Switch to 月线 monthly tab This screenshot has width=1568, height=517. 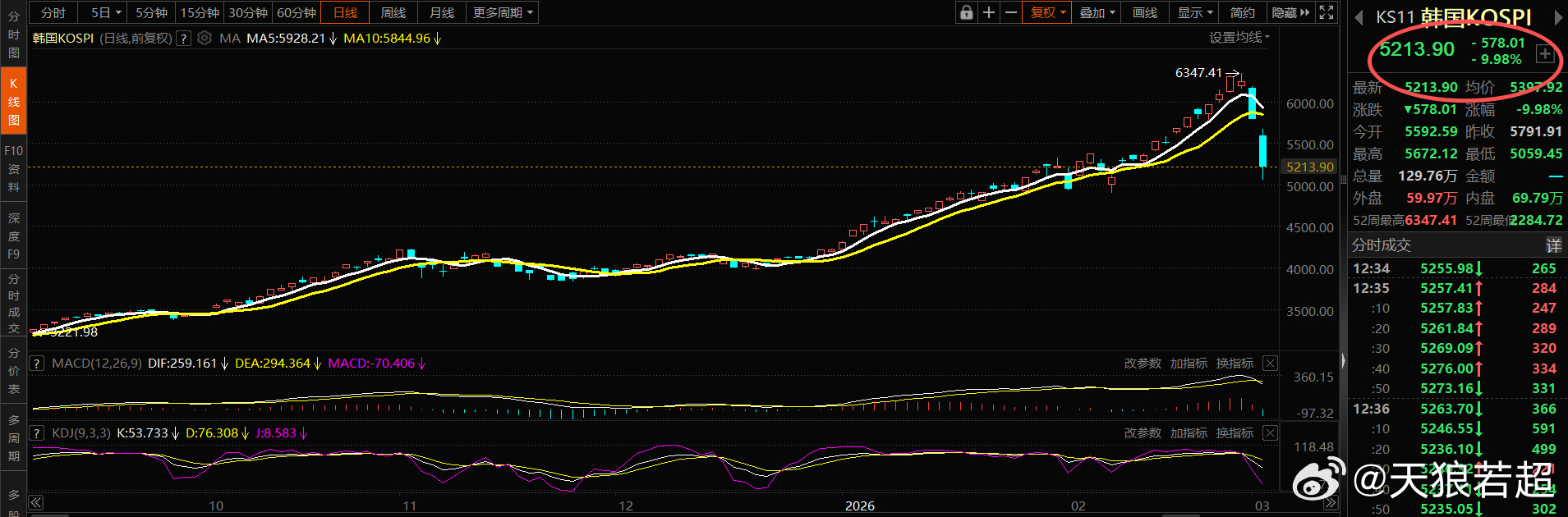(x=442, y=12)
